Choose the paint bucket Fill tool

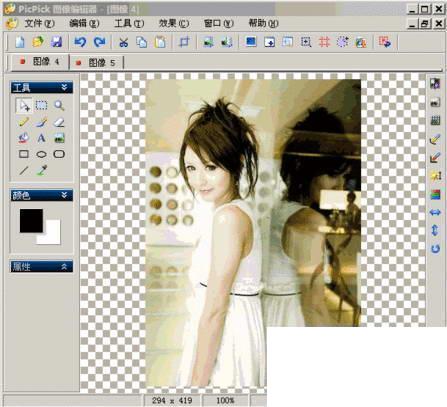point(23,138)
